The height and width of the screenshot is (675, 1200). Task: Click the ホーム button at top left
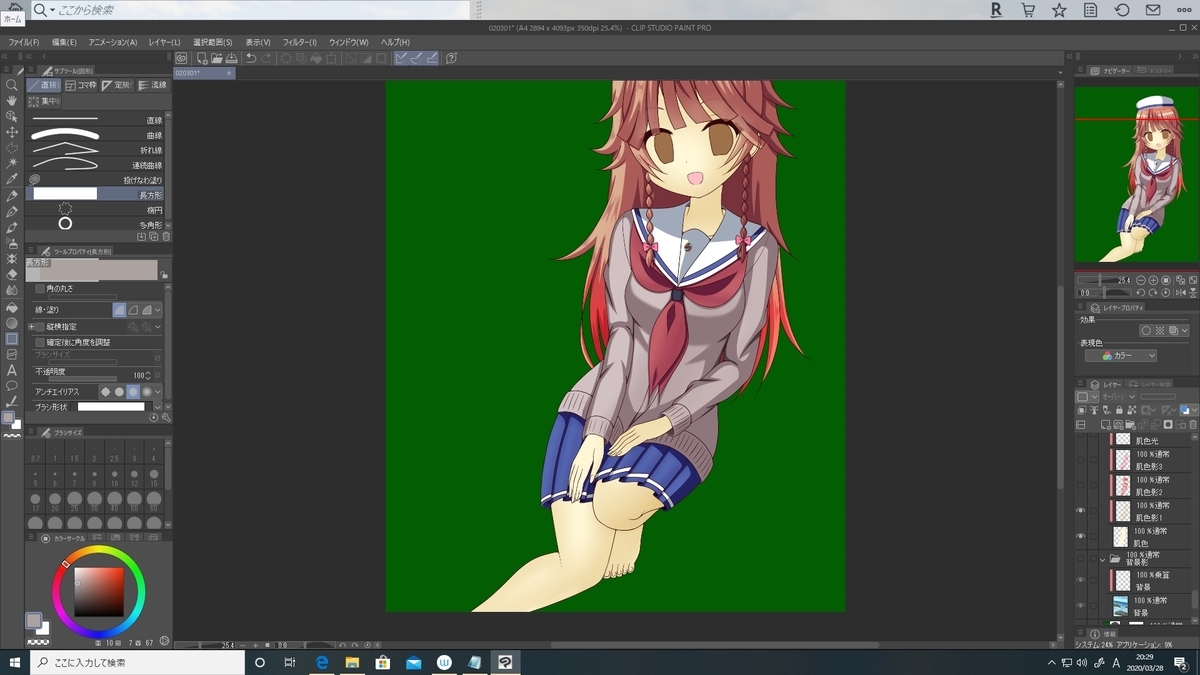pyautogui.click(x=12, y=19)
